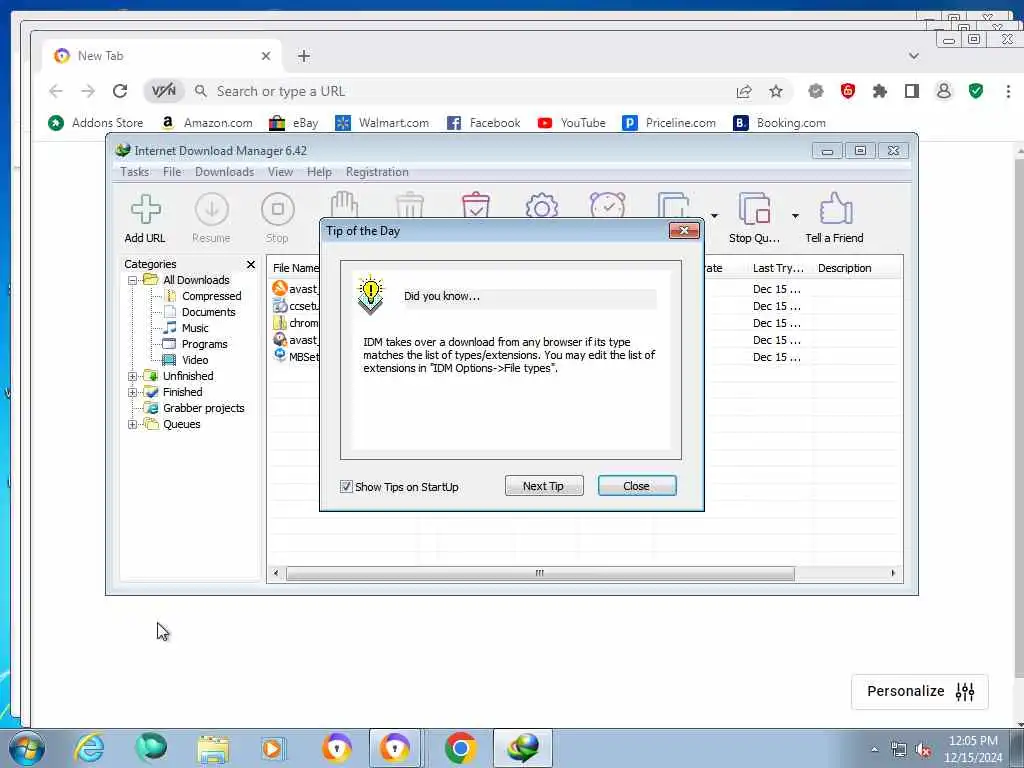Open the browser profile avatar icon
Viewport: 1024px width, 768px height.
click(944, 91)
